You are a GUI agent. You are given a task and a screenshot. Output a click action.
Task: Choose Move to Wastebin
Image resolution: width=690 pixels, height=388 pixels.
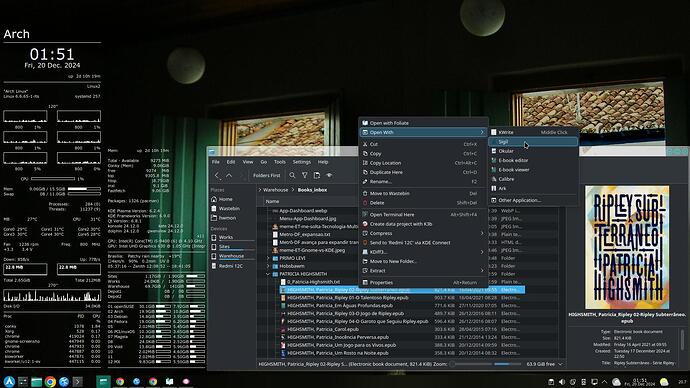click(x=423, y=193)
